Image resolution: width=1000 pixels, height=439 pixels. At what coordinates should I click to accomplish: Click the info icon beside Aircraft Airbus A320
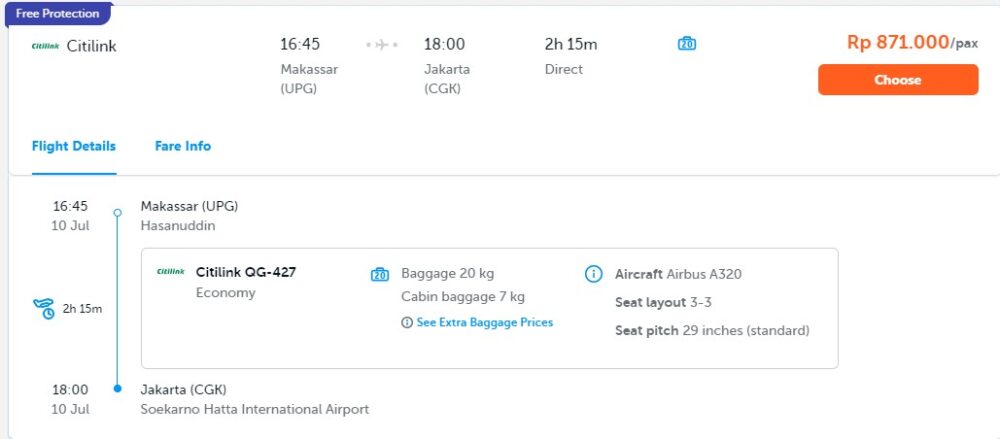pos(594,274)
